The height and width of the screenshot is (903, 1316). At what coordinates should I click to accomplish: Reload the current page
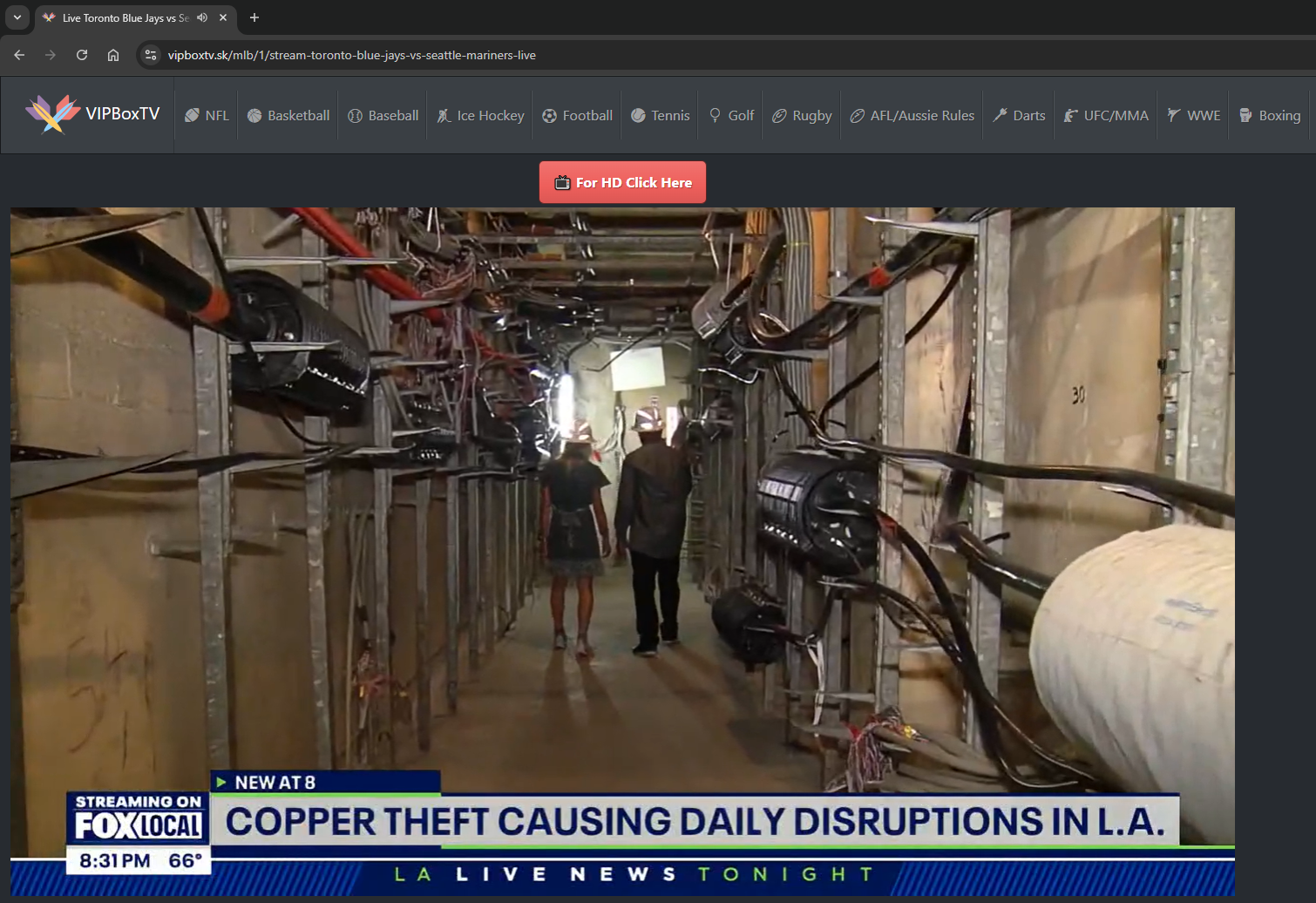pos(82,55)
